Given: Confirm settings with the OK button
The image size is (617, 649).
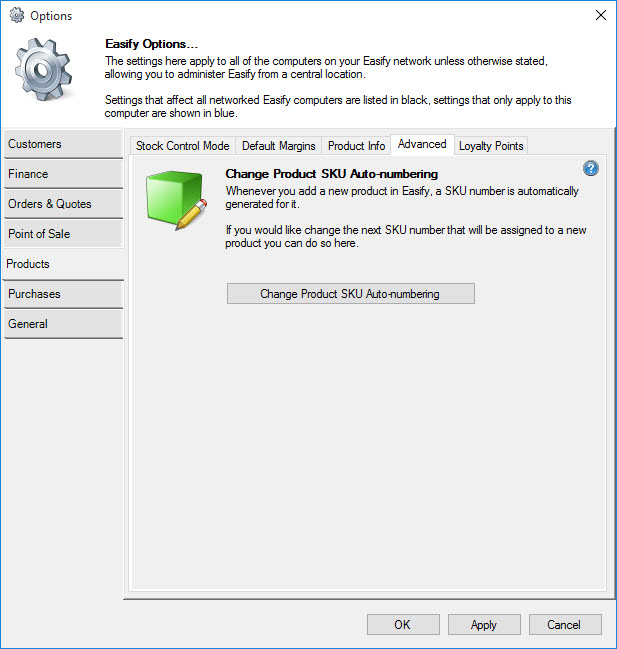Looking at the screenshot, I should [x=403, y=625].
